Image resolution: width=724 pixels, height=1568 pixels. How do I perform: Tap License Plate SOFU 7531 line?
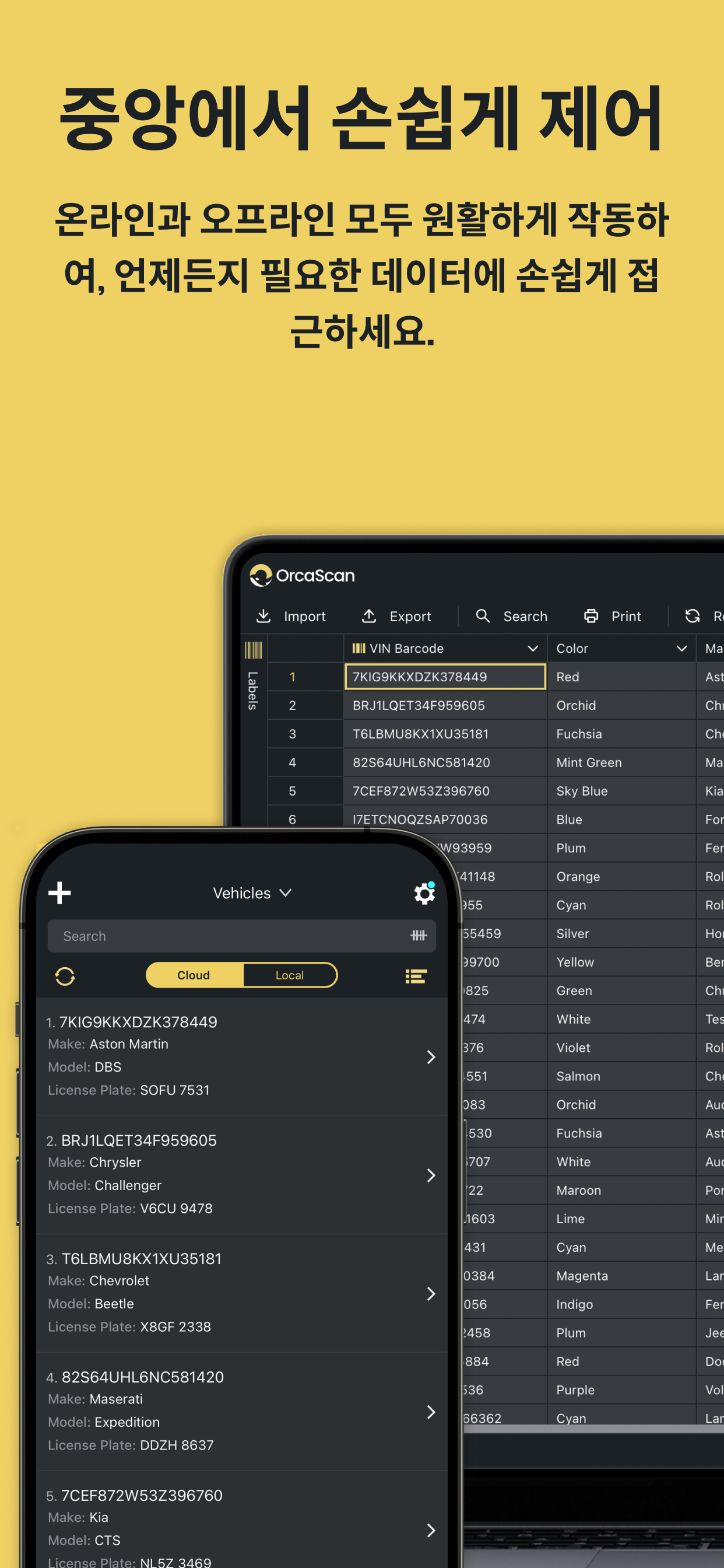129,1090
